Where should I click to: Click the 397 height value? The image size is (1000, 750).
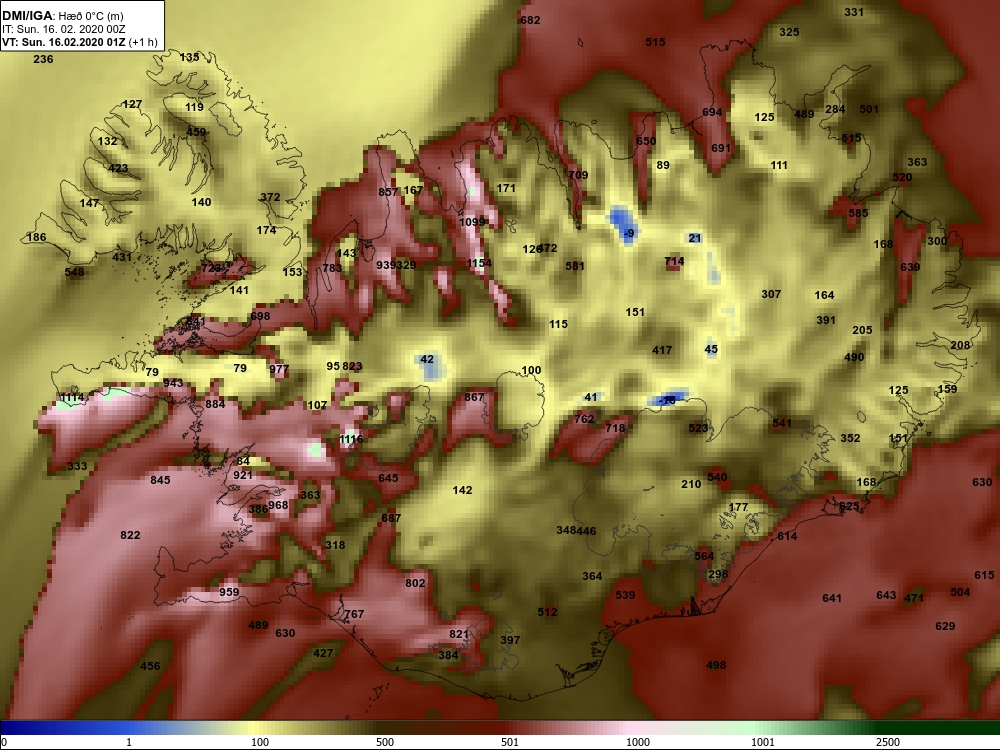pos(510,640)
